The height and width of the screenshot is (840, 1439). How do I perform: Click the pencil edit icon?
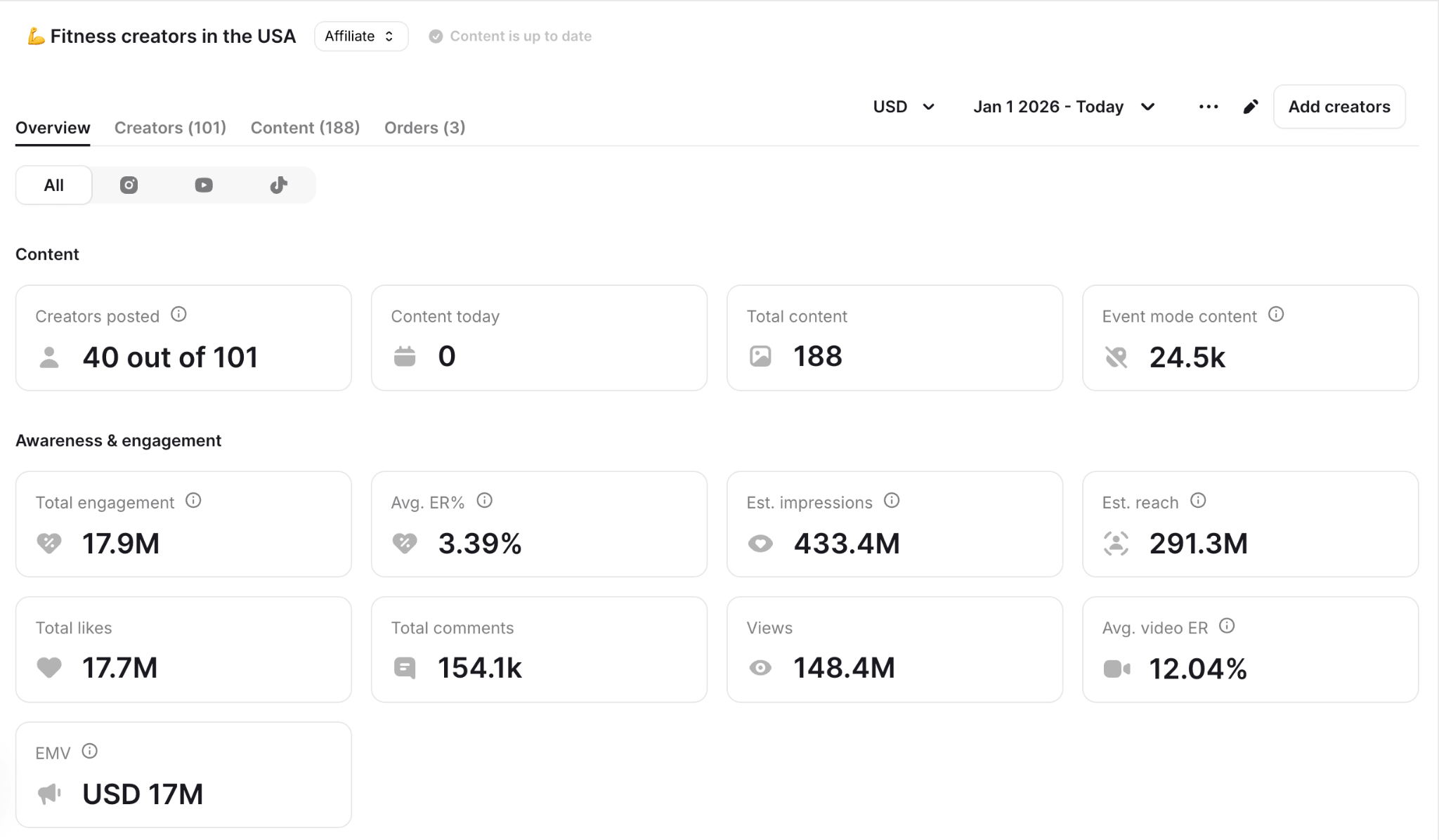pos(1250,107)
